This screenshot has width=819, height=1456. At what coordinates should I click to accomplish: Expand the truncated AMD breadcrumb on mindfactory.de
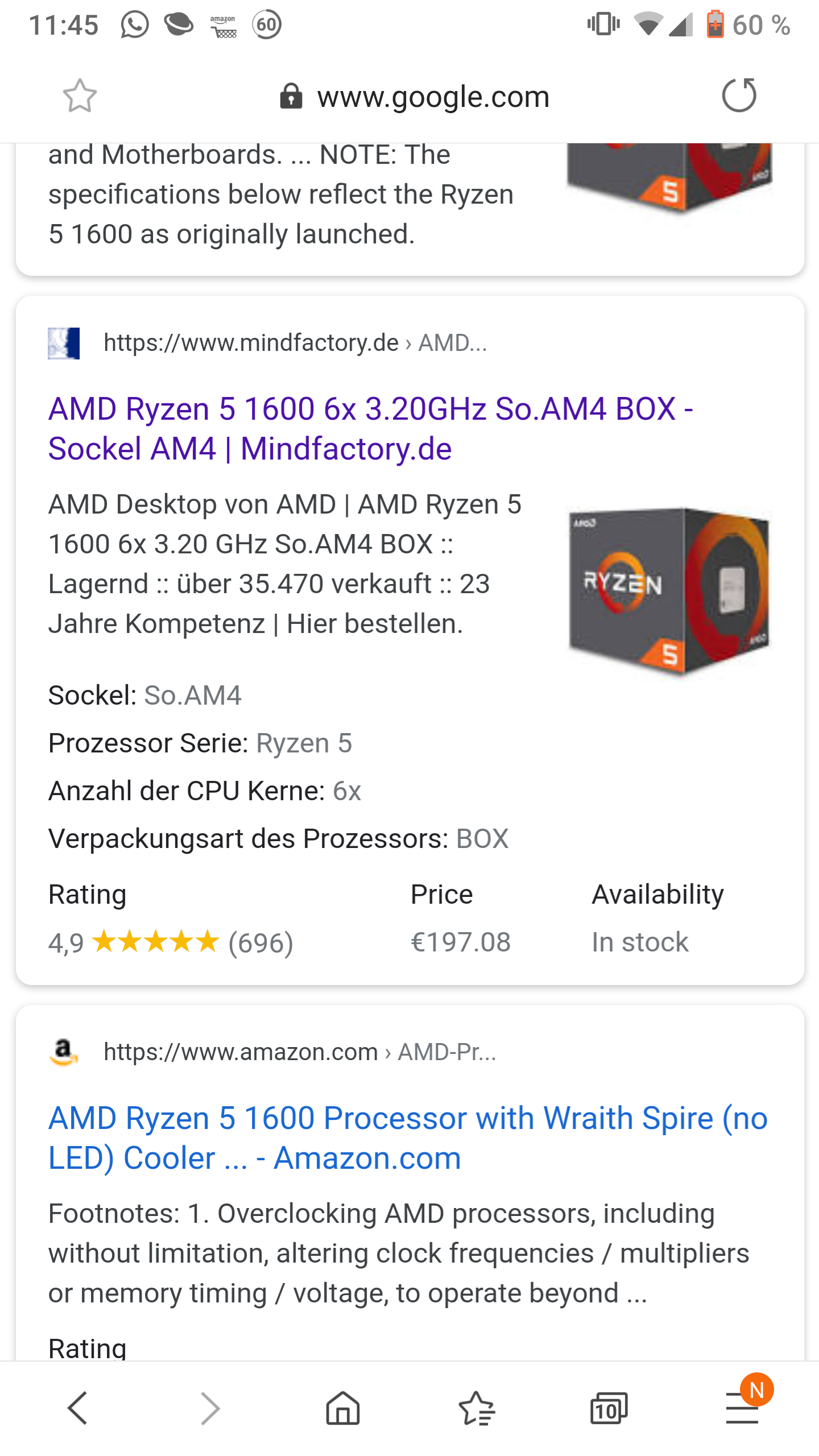(453, 342)
